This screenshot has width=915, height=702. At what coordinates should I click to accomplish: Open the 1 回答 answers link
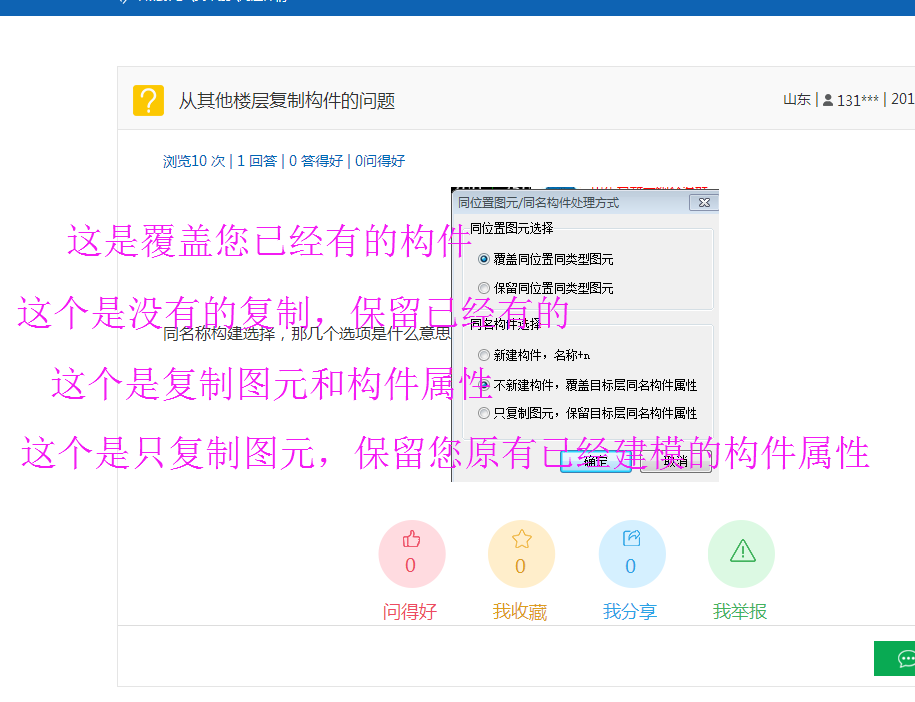click(x=257, y=161)
